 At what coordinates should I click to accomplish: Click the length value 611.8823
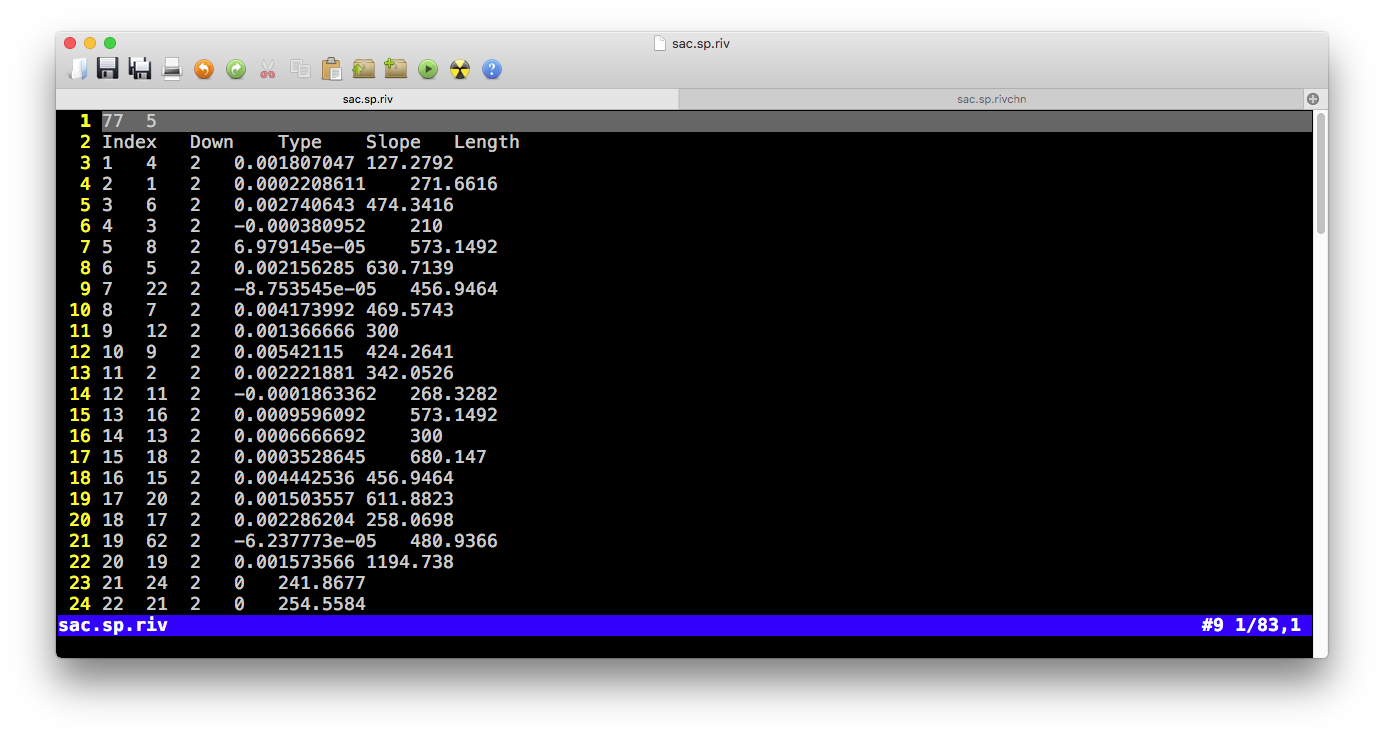coord(410,499)
